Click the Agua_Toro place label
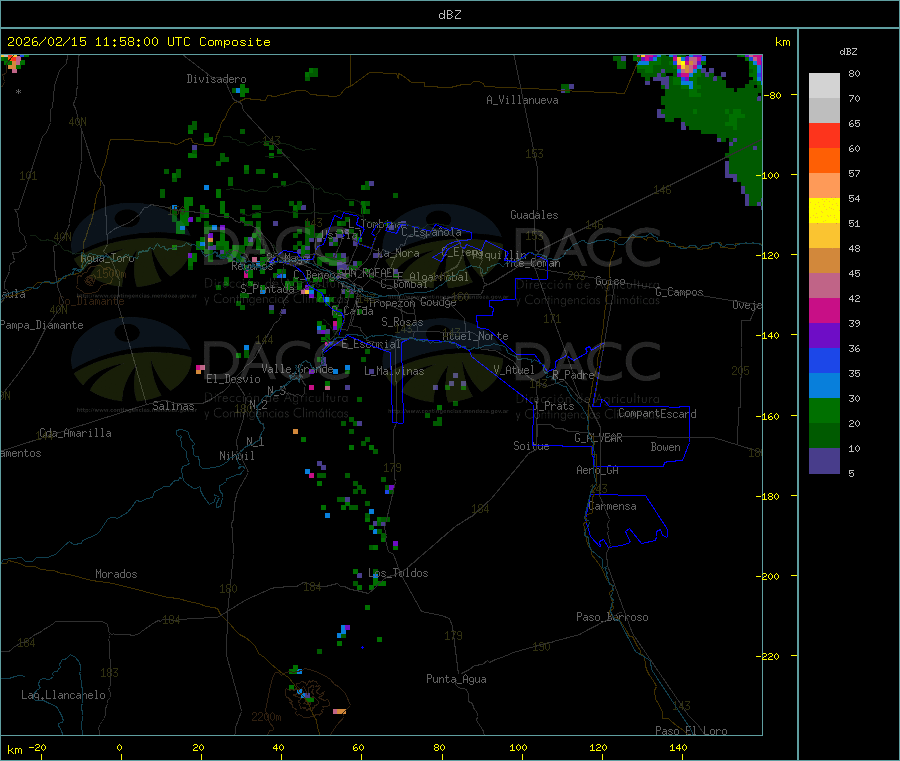The height and width of the screenshot is (761, 900). coord(107,258)
